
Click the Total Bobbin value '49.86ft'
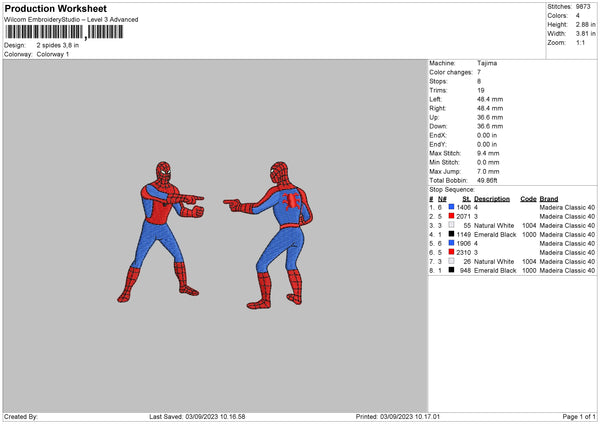pyautogui.click(x=487, y=180)
